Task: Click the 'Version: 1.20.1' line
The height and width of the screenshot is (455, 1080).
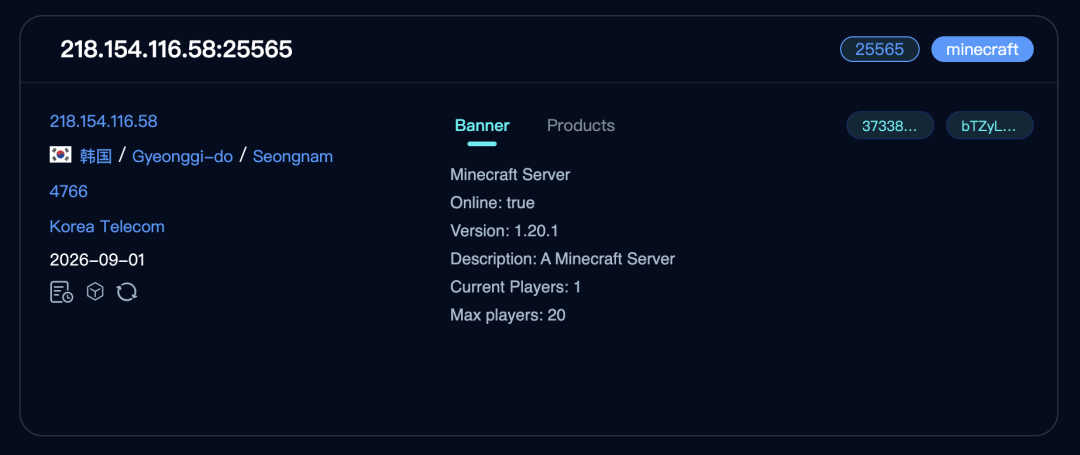Action: tap(504, 231)
